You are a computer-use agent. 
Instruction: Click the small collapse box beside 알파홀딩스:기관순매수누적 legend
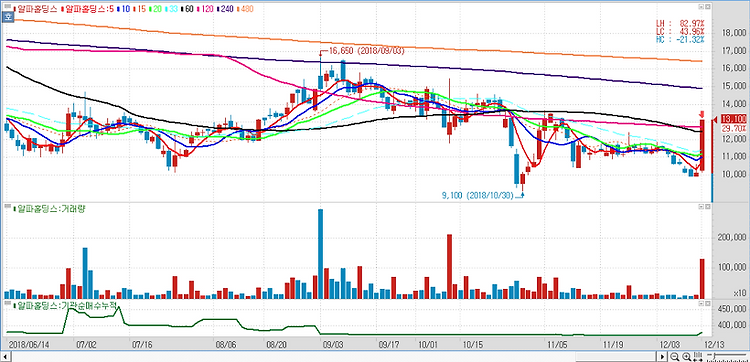click(x=7, y=303)
